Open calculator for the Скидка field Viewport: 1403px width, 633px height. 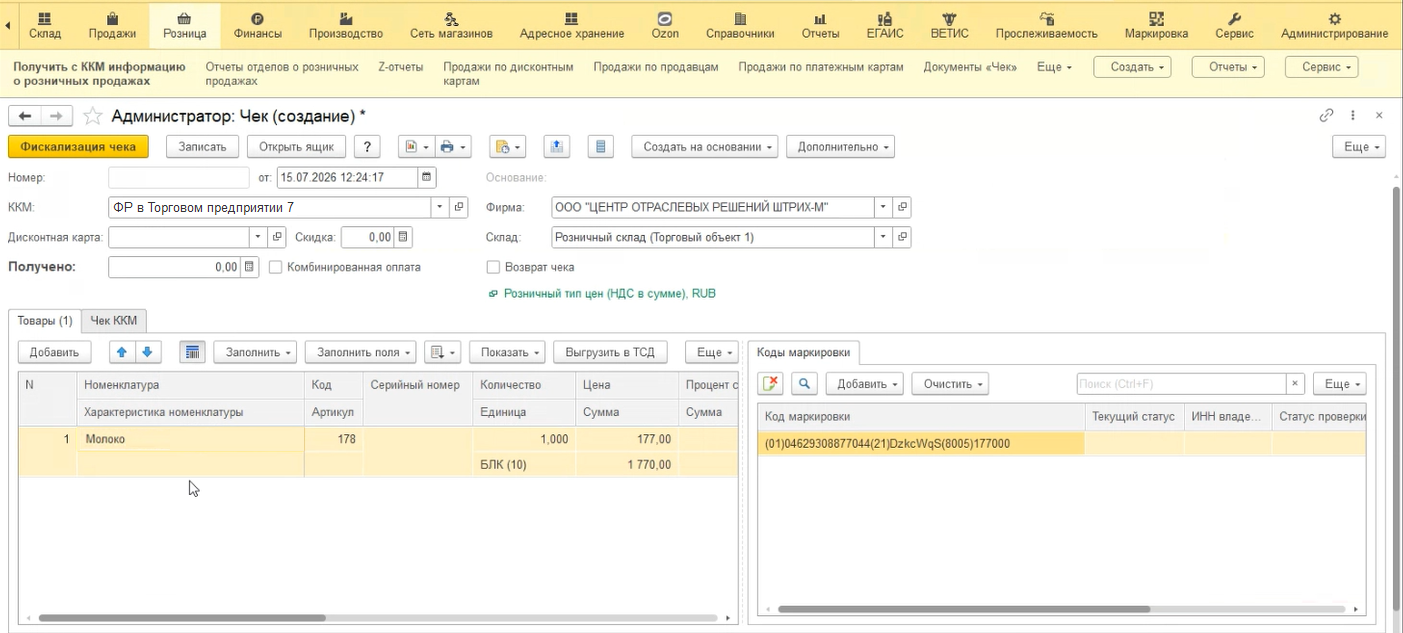[x=403, y=237]
